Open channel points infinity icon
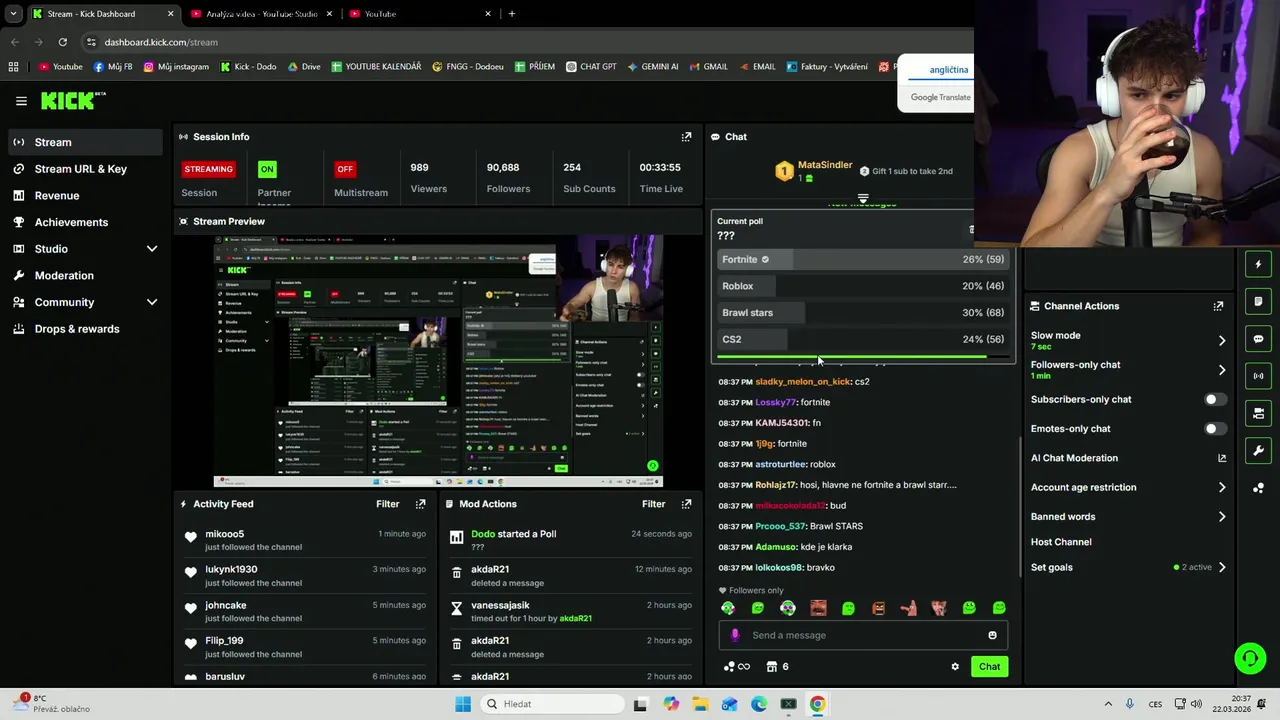The height and width of the screenshot is (720, 1280). click(x=737, y=667)
